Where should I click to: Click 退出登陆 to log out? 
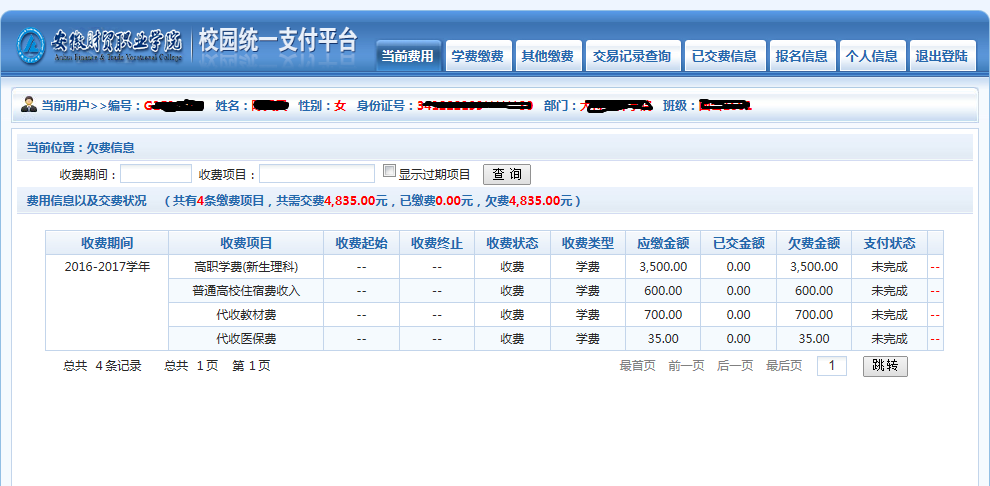pyautogui.click(x=942, y=57)
